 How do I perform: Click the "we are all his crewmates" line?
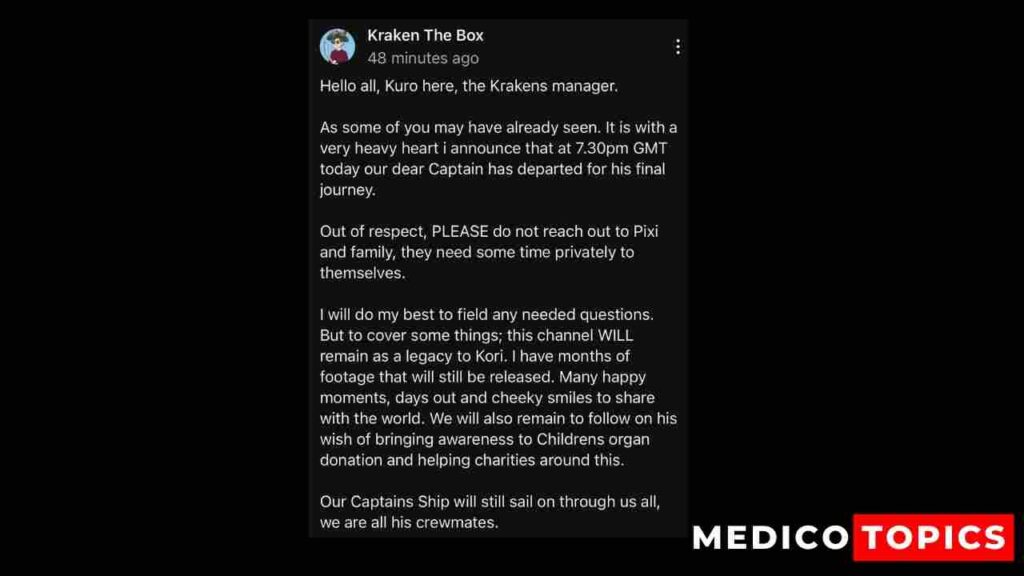[x=408, y=522]
